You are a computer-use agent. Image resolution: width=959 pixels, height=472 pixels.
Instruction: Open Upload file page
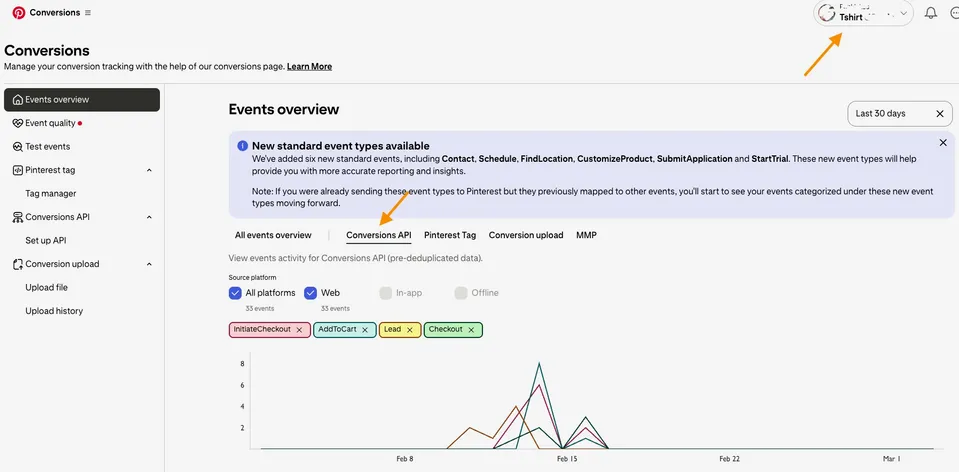46,287
